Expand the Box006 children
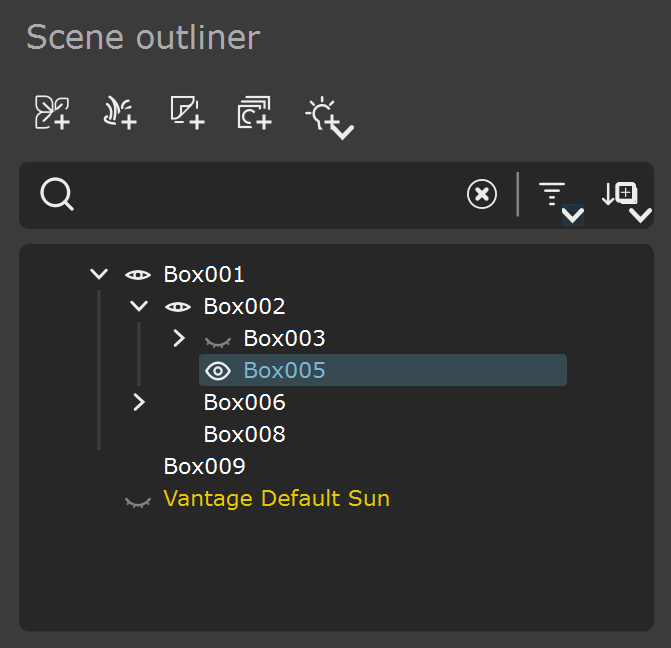Viewport: 671px width, 648px height. tap(139, 402)
